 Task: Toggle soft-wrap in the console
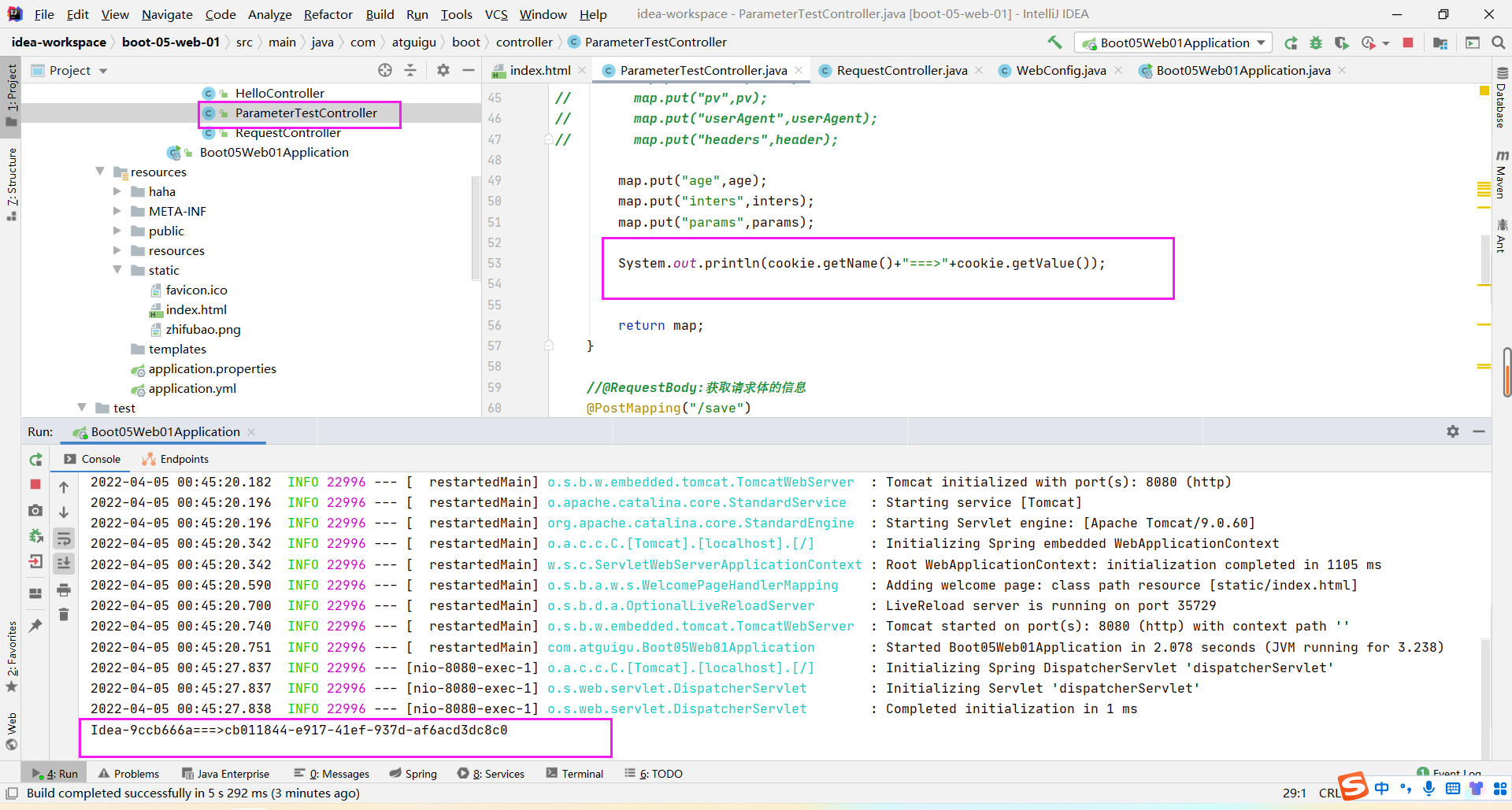64,539
